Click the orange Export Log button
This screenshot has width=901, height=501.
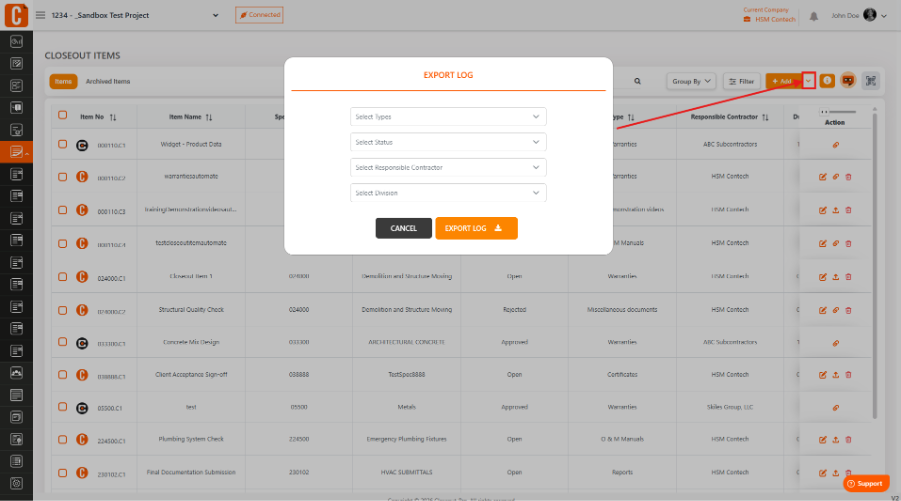coord(476,228)
